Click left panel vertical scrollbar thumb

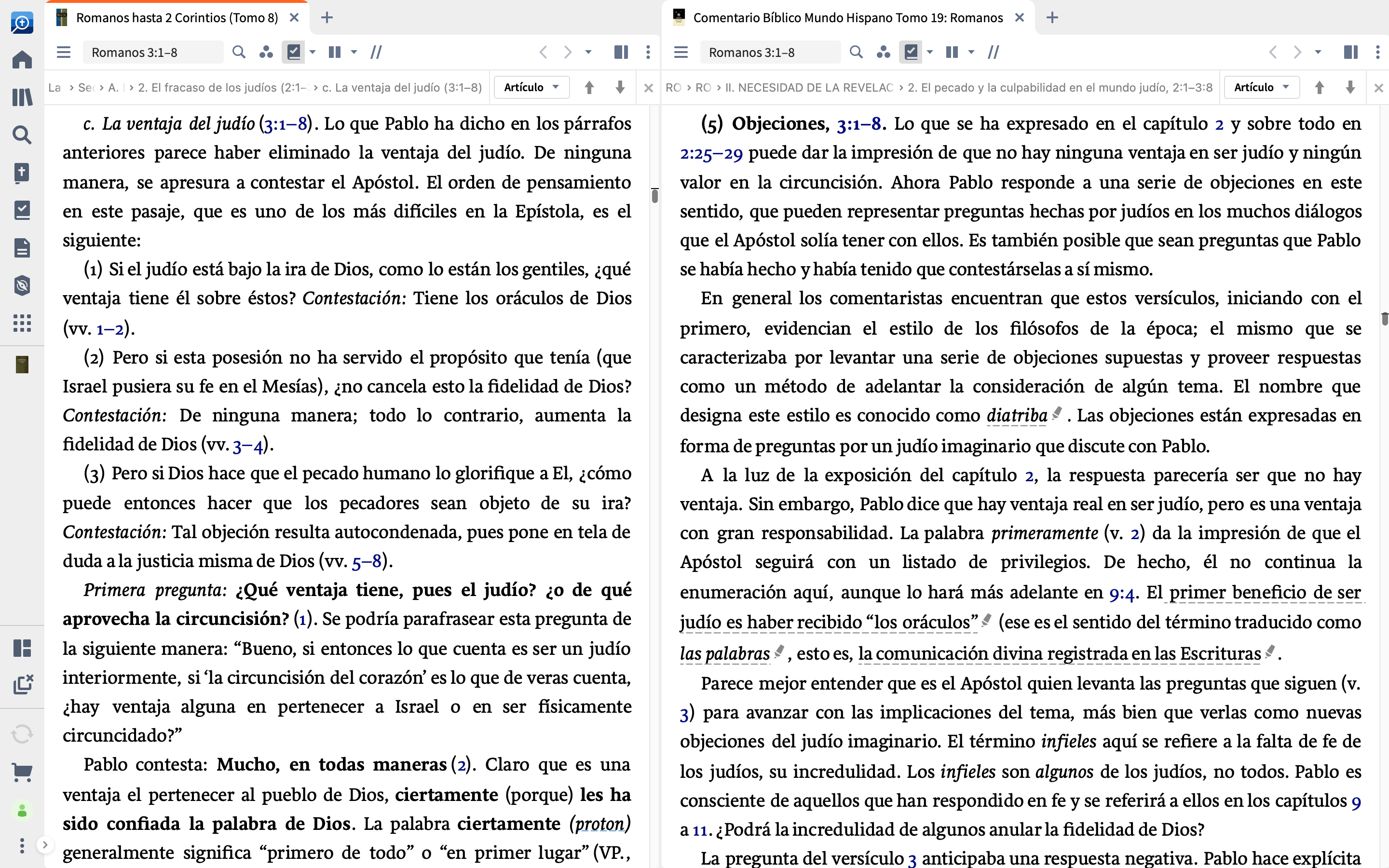click(x=654, y=195)
